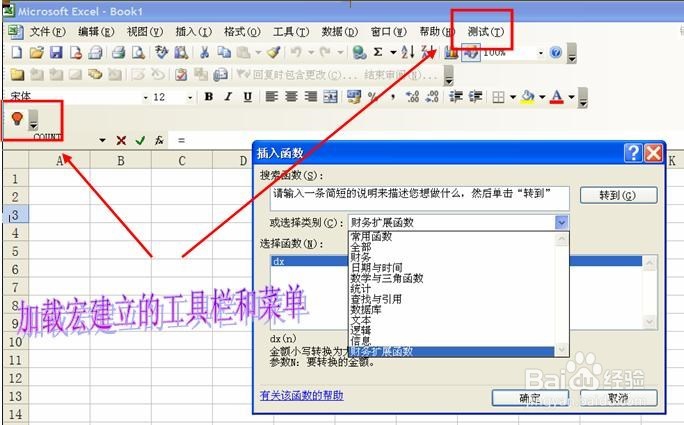
Task: Open the font name dropdown
Action: pyautogui.click(x=145, y=97)
